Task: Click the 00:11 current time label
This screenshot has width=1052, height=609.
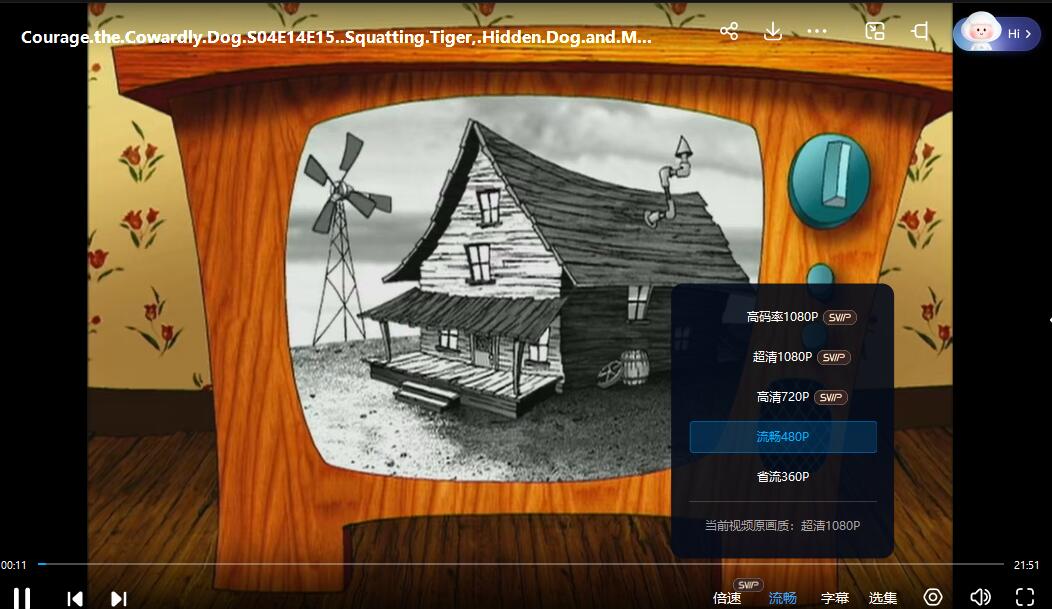Action: pos(13,565)
